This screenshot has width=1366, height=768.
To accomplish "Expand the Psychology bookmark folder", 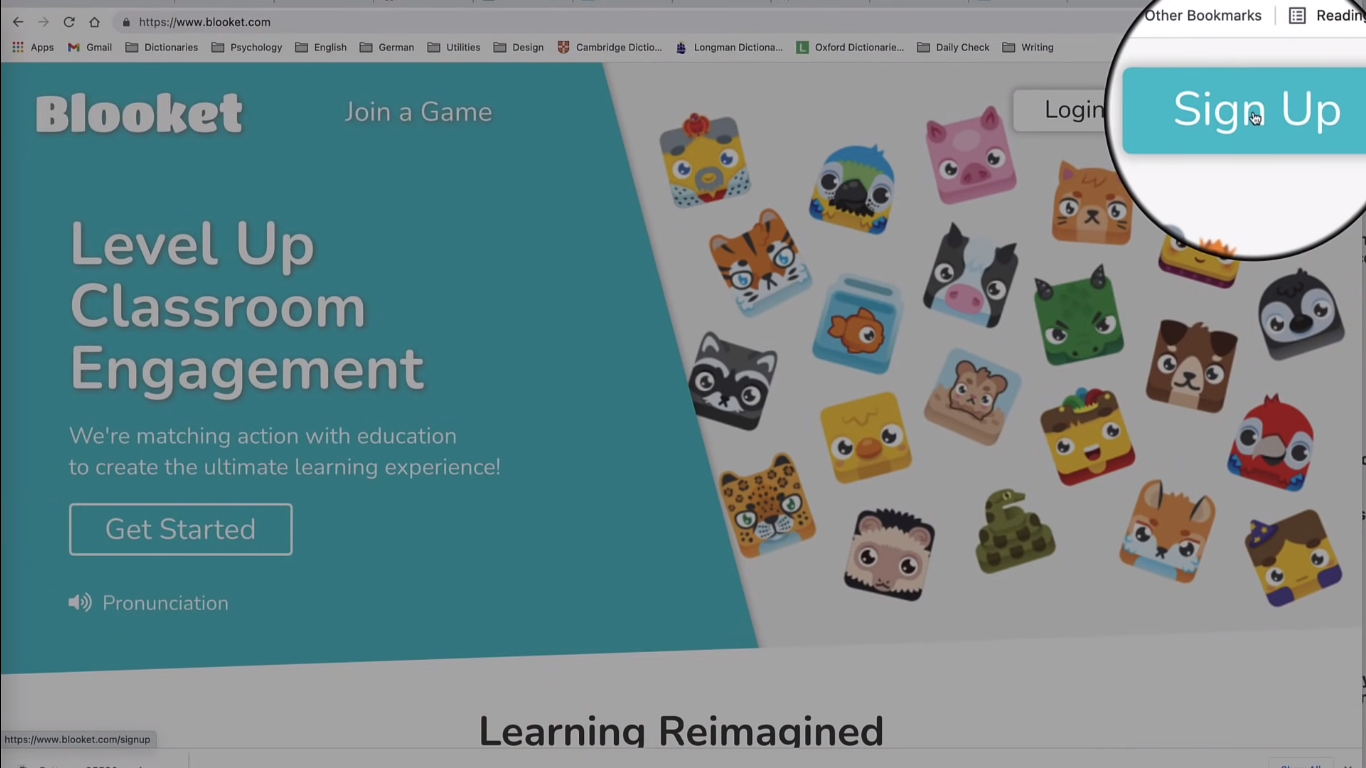I will pyautogui.click(x=247, y=47).
